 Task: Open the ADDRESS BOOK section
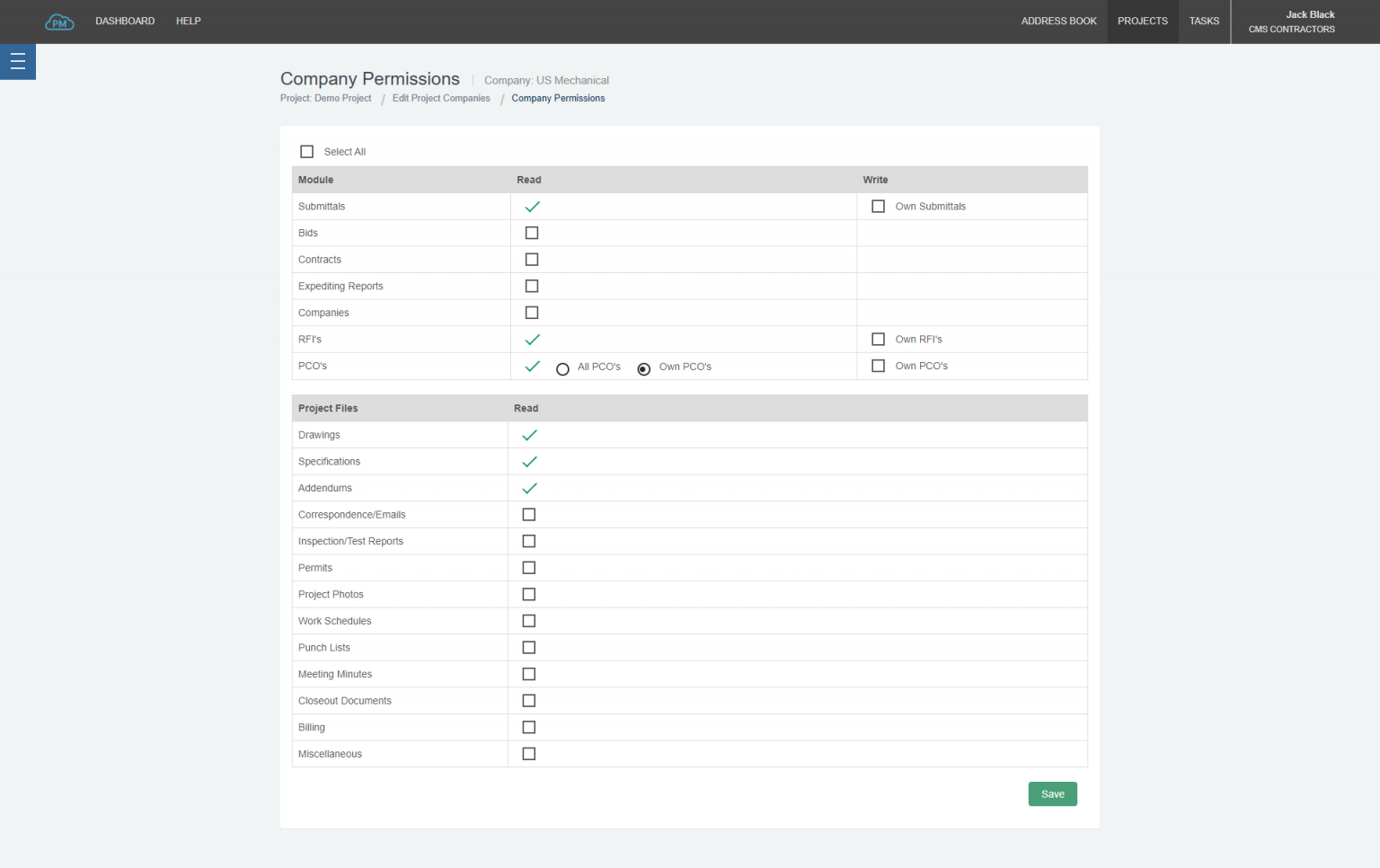[x=1059, y=21]
